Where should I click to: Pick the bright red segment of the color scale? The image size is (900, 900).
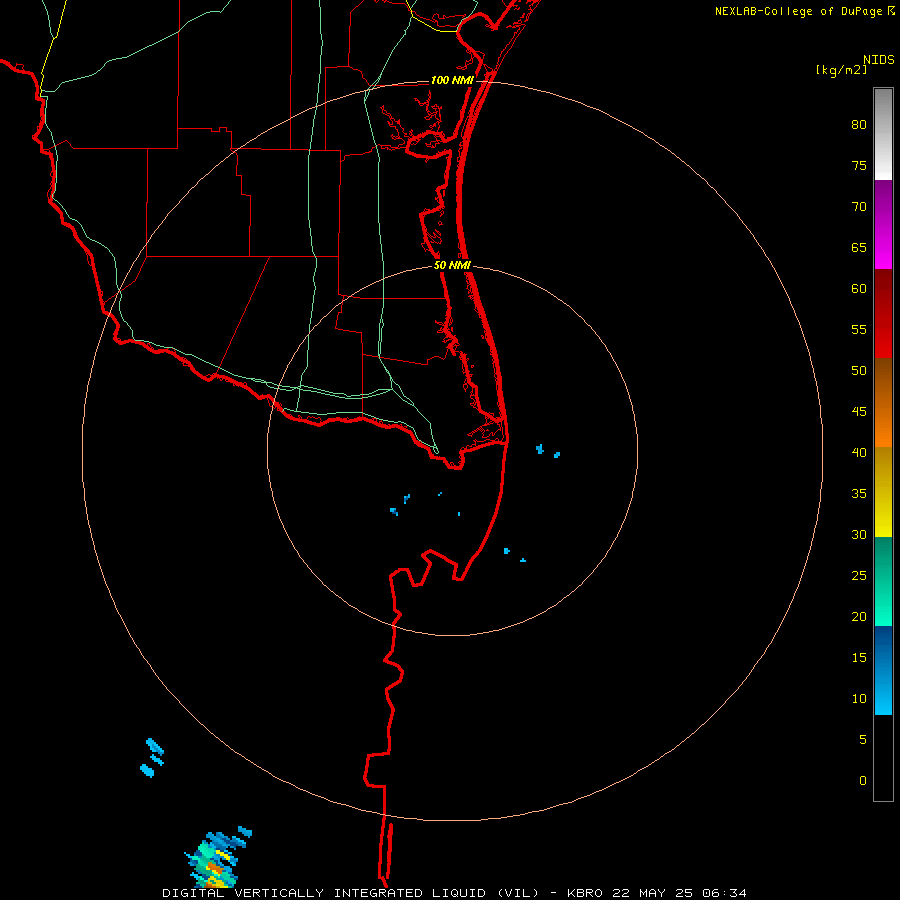click(883, 313)
